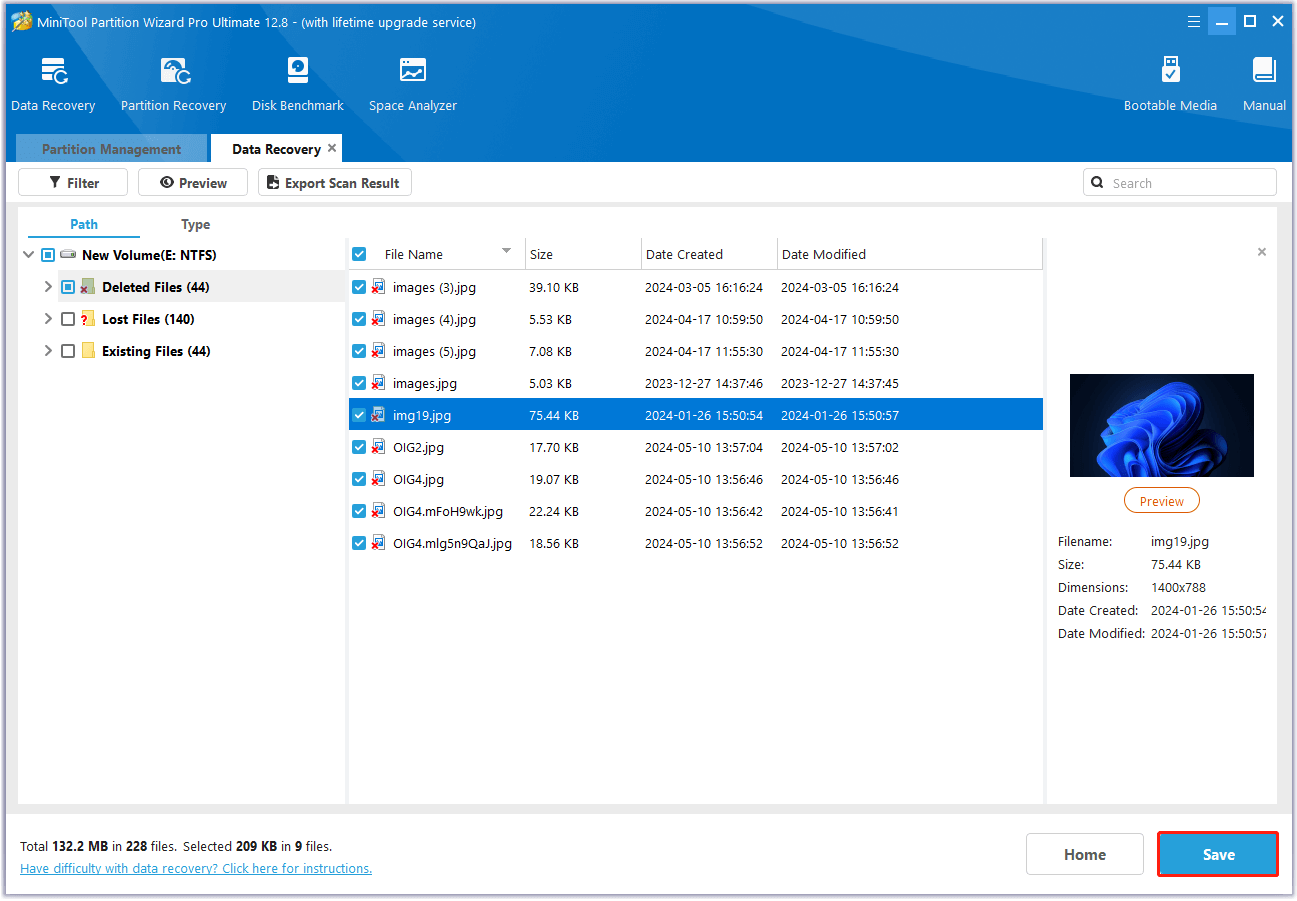Click the file icon of OIG4.mFoH9wk.jpg
The width and height of the screenshot is (1297, 901).
coord(379,511)
